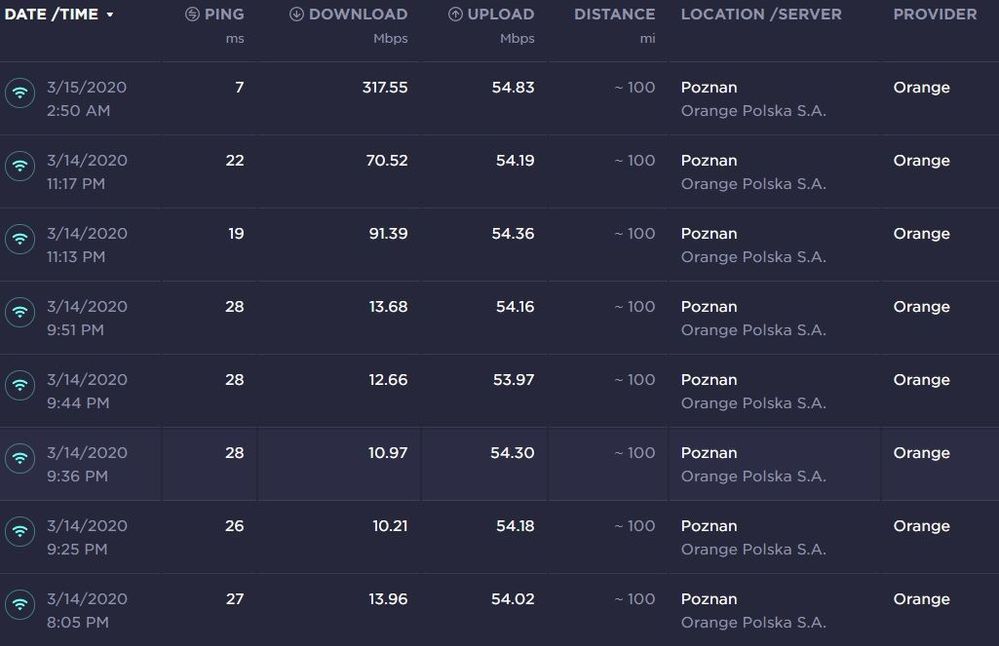The height and width of the screenshot is (646, 999).
Task: Sort results by Download column
Action: pyautogui.click(x=349, y=15)
